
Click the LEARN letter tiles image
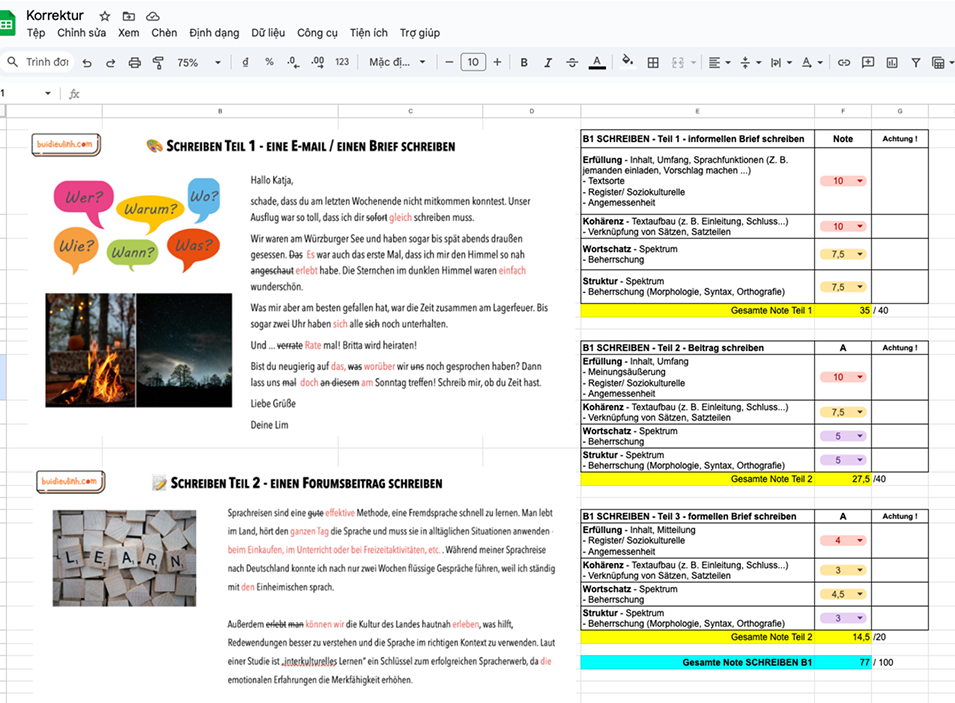[124, 558]
